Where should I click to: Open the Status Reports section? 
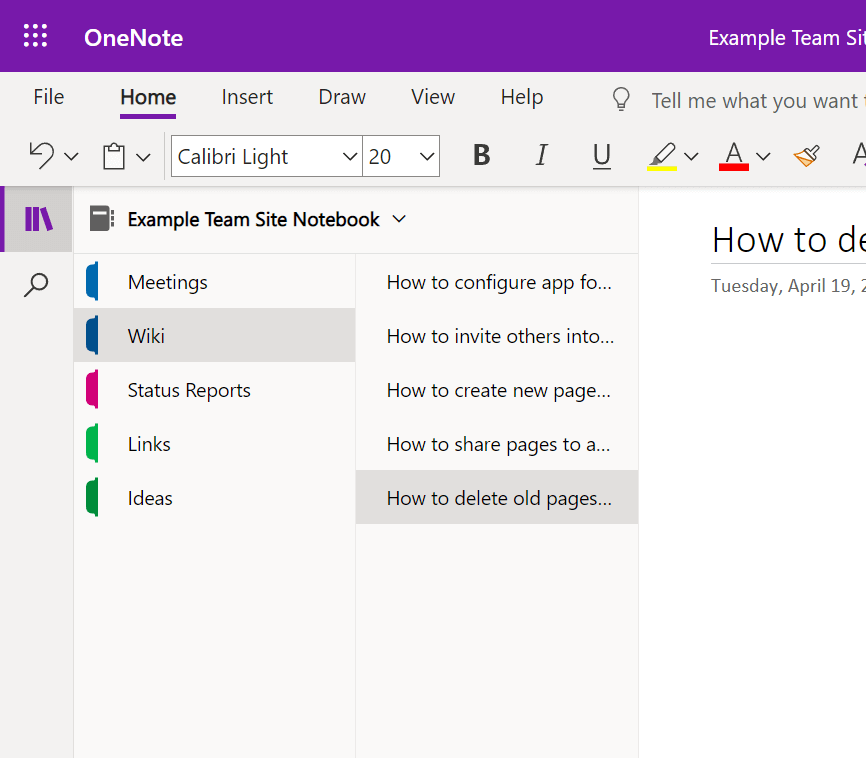pos(215,390)
